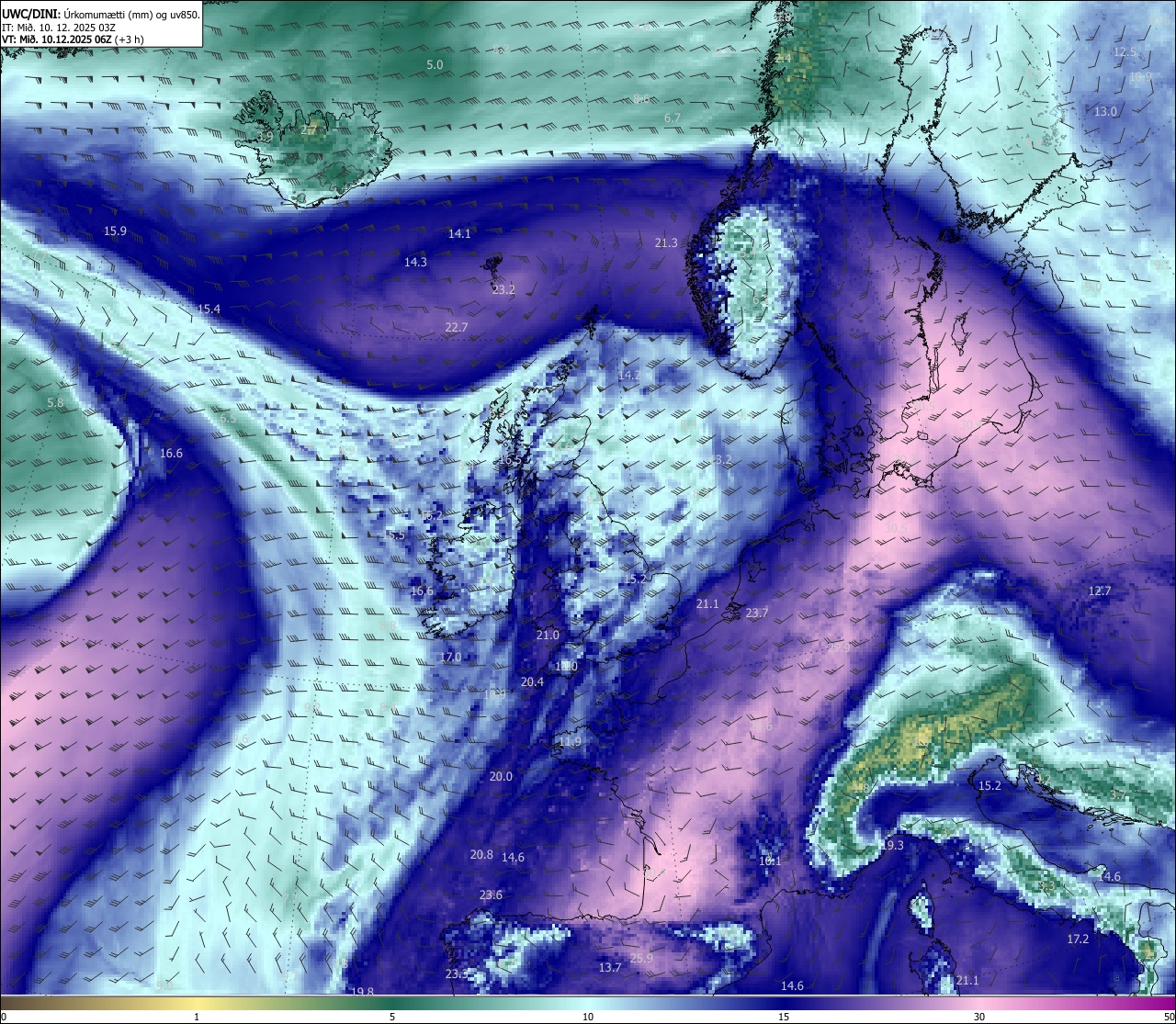Click the 15 tick on the color scale
Screen dimensions: 1176x1024
(x=784, y=1017)
